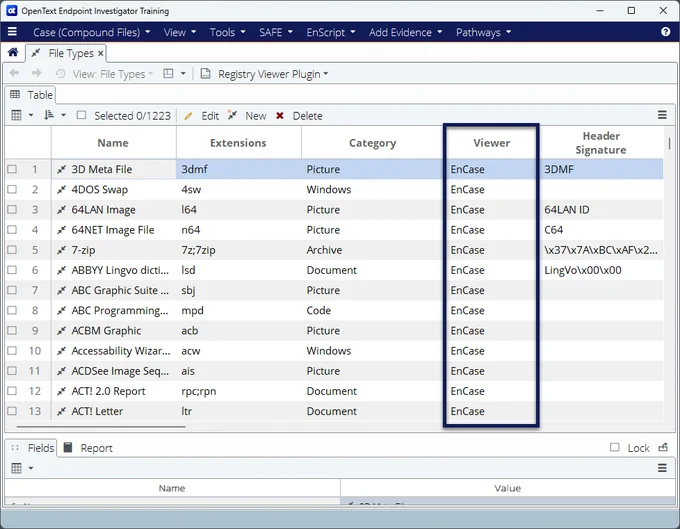
Task: Click the horizontal scrollbar under the table
Action: 101,427
